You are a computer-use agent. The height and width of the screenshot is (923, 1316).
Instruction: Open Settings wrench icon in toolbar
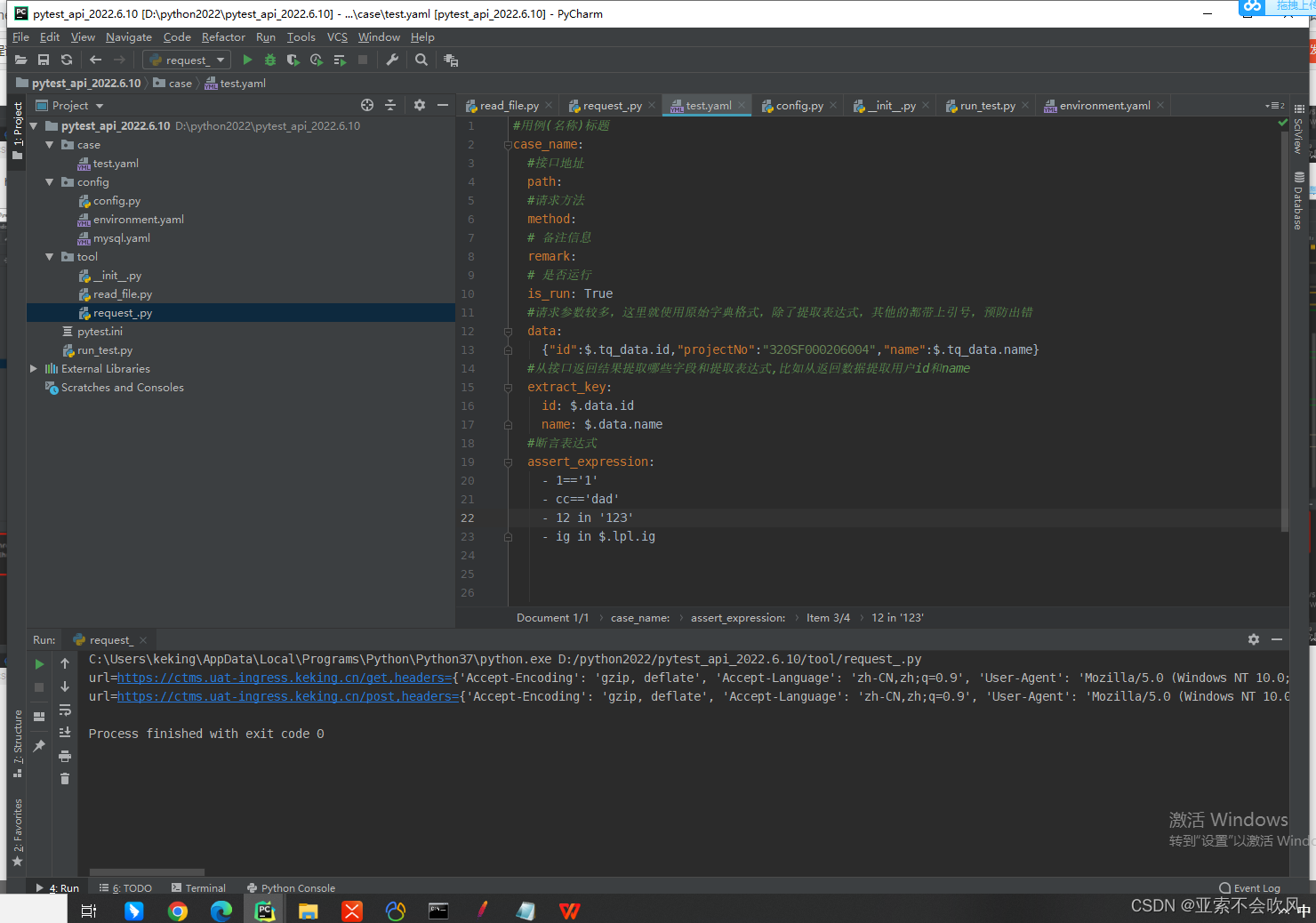coord(392,60)
